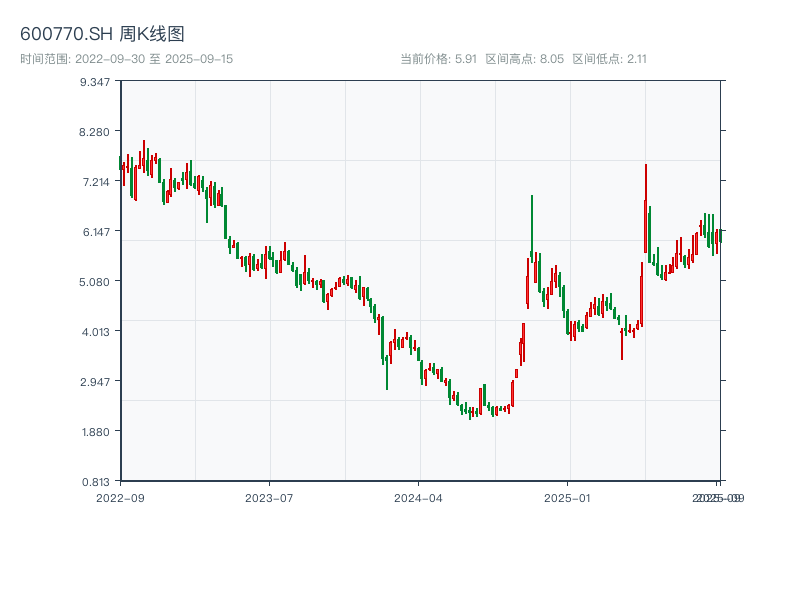Click the x-axis label 2024-04

[418, 498]
